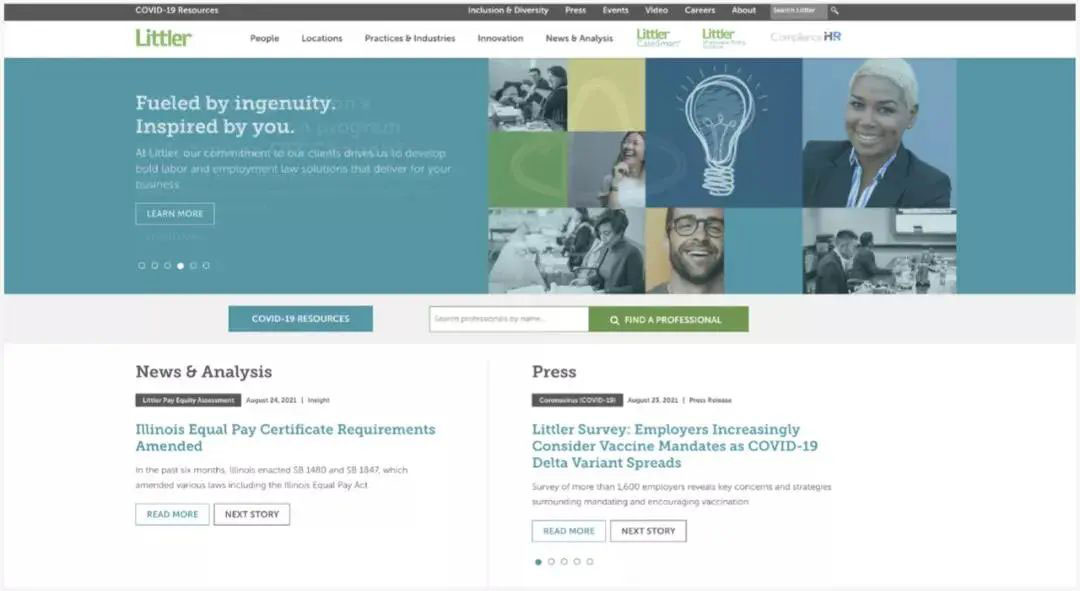Click the hero photo of the bearded man
This screenshot has height=591, width=1080.
pos(685,251)
